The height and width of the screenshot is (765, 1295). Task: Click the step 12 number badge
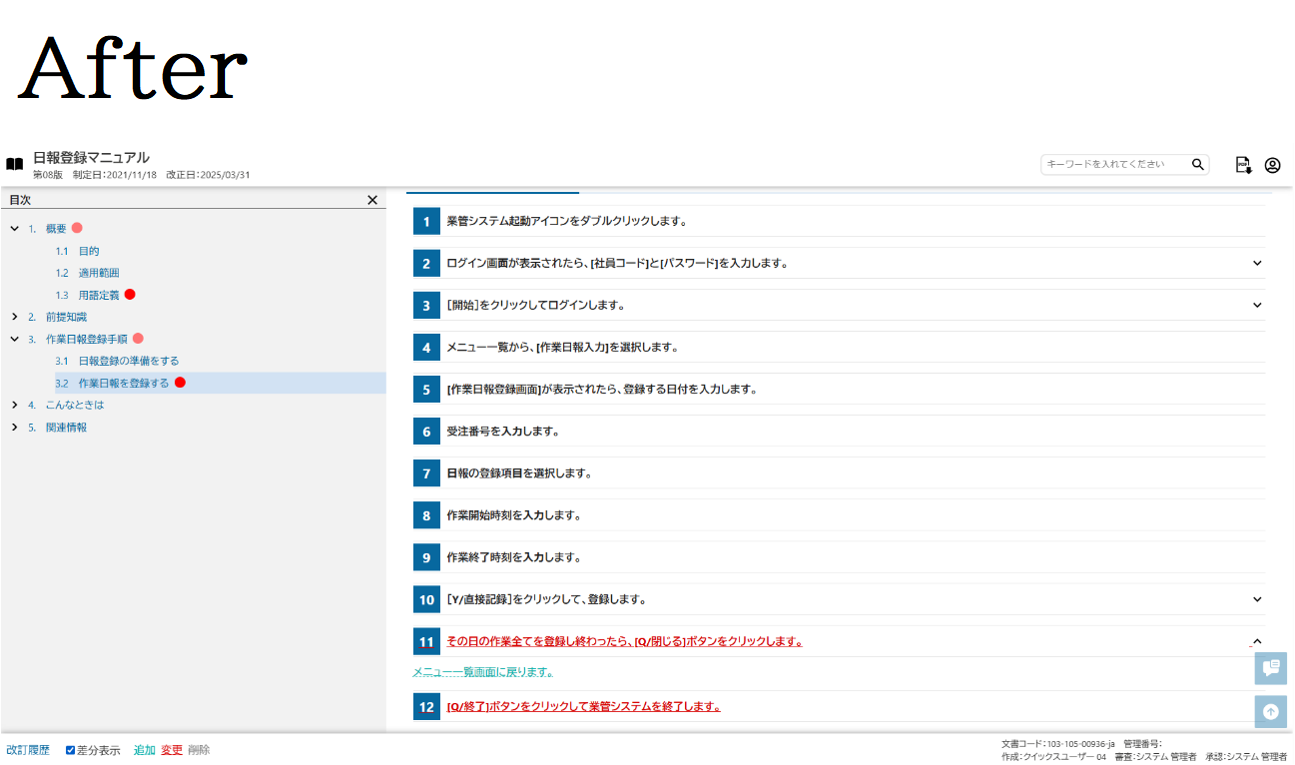tap(427, 707)
